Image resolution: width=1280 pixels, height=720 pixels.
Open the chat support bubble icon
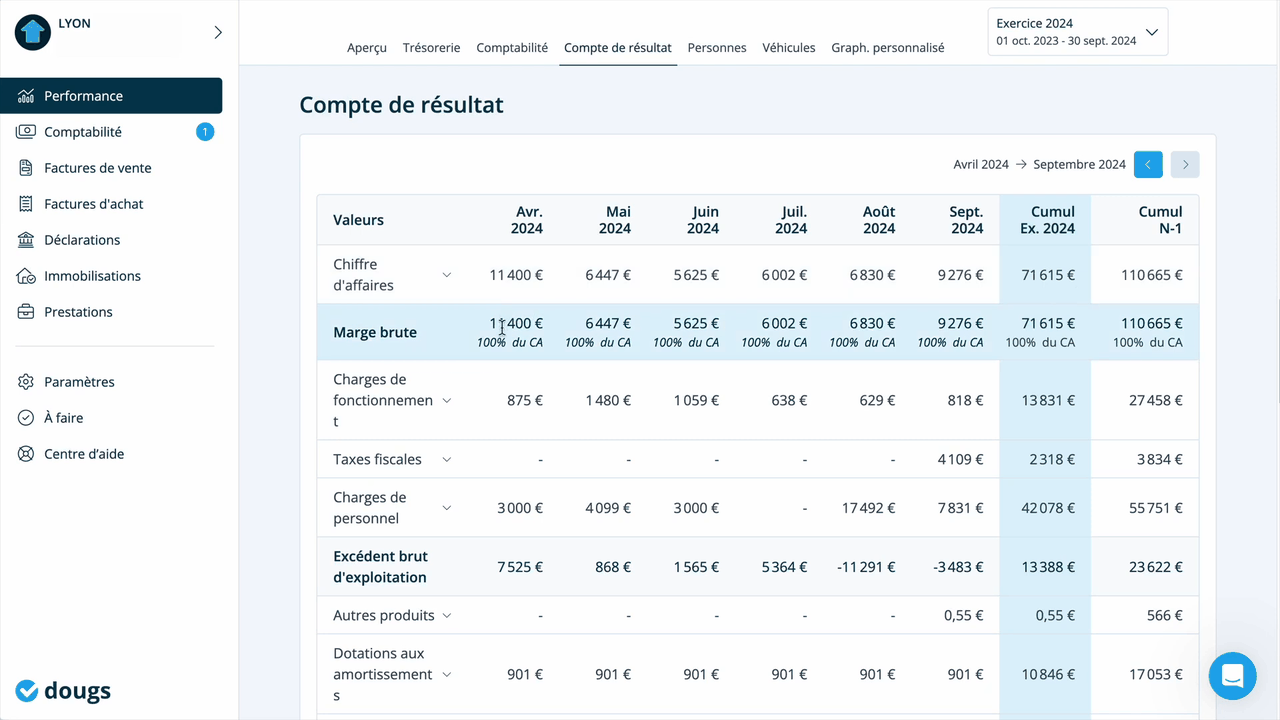[1232, 676]
